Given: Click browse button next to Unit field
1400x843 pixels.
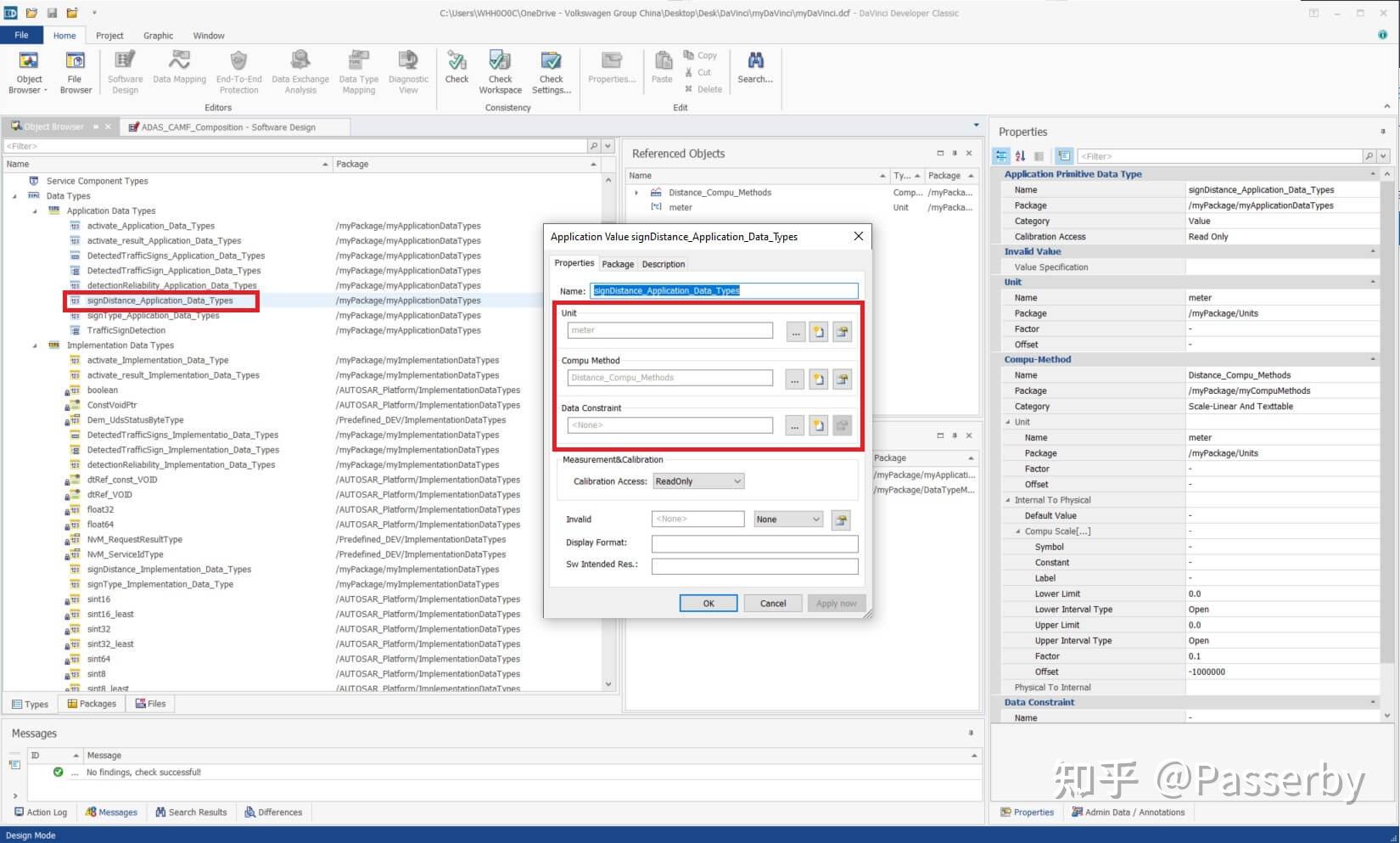Looking at the screenshot, I should pos(795,332).
